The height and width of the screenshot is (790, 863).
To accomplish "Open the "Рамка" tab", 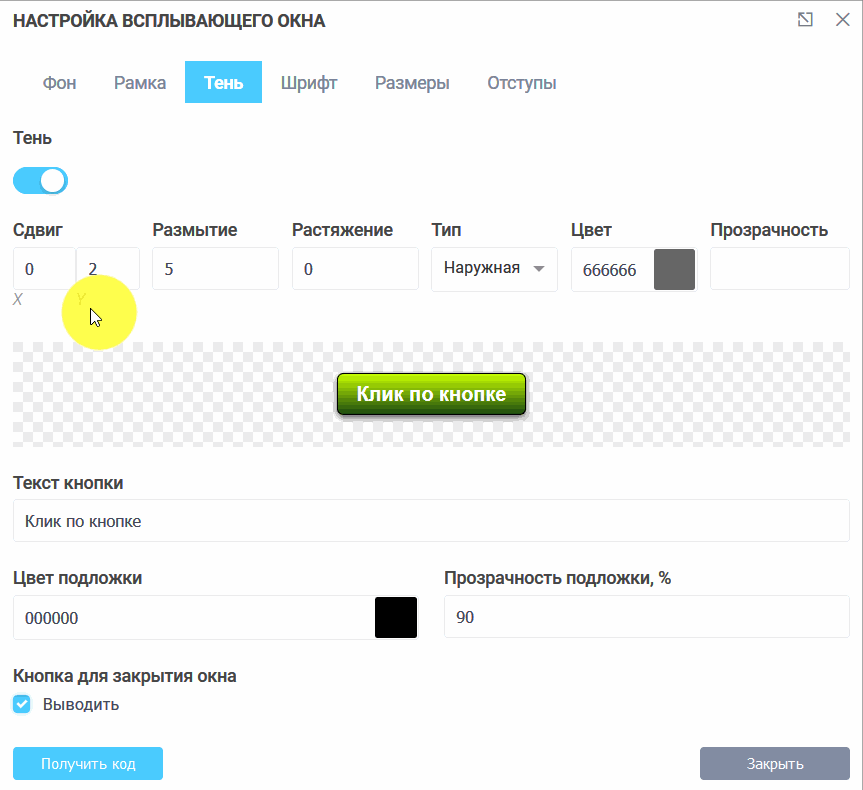I will tap(140, 83).
